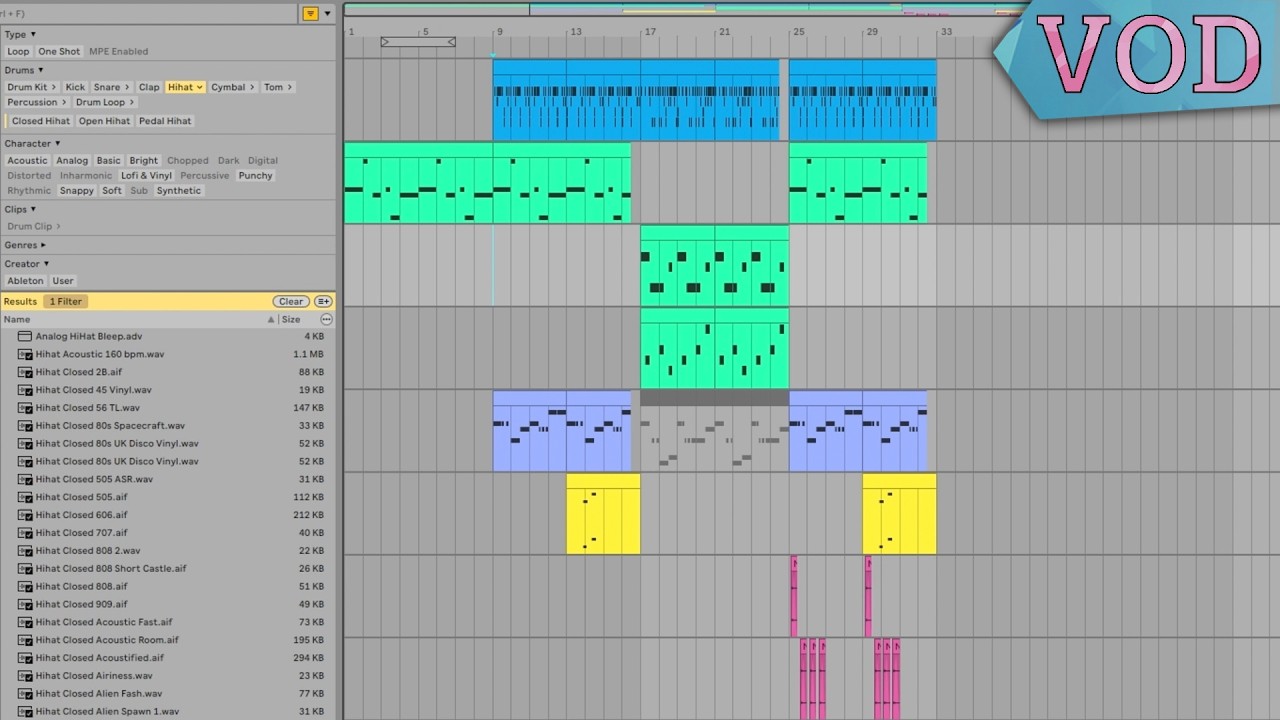
Task: Toggle the One Shot type filter tag
Action: 59,51
